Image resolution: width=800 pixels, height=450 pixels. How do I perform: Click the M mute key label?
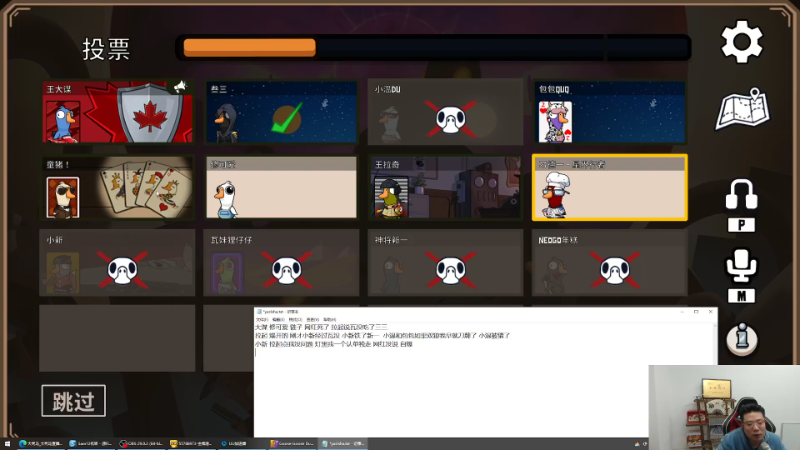click(741, 296)
